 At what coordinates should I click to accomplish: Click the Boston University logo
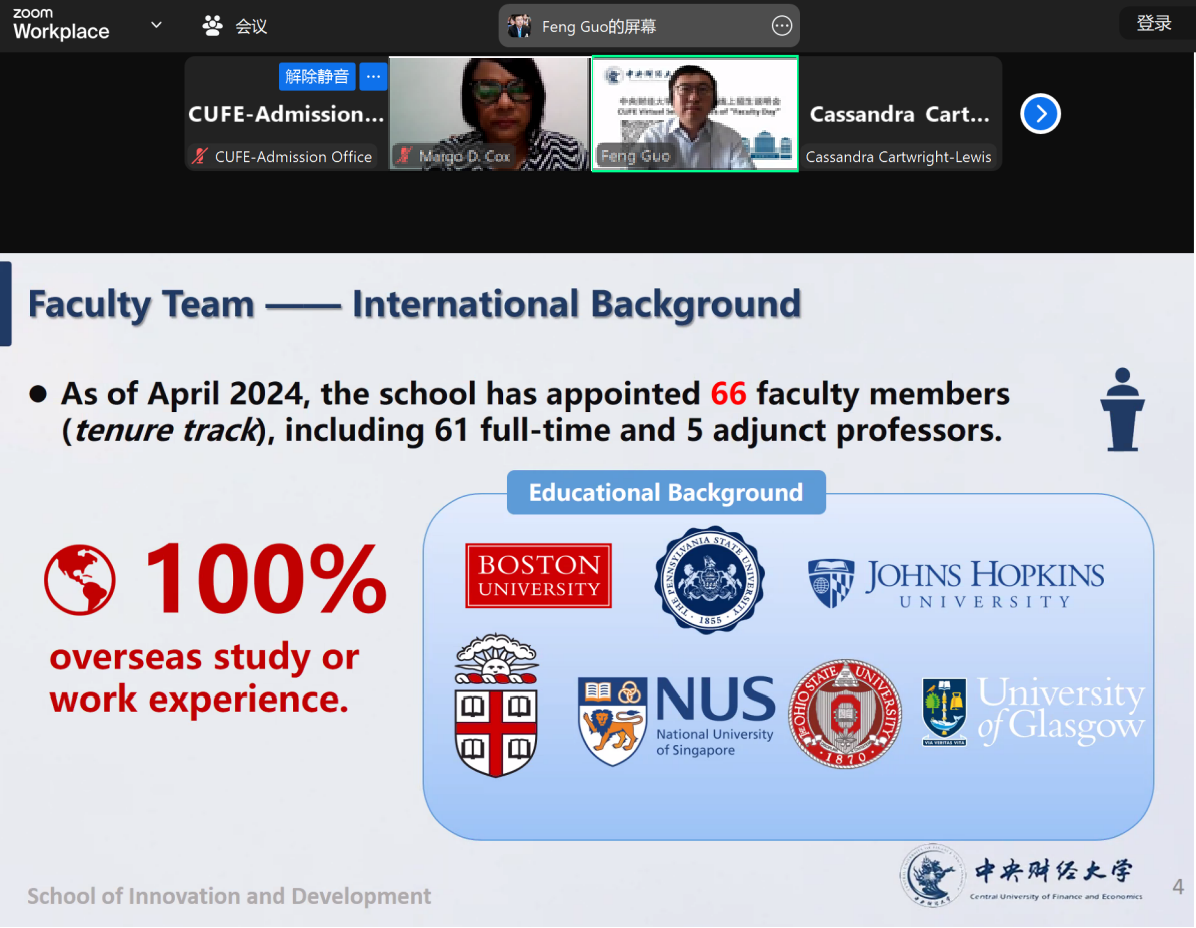pos(538,576)
